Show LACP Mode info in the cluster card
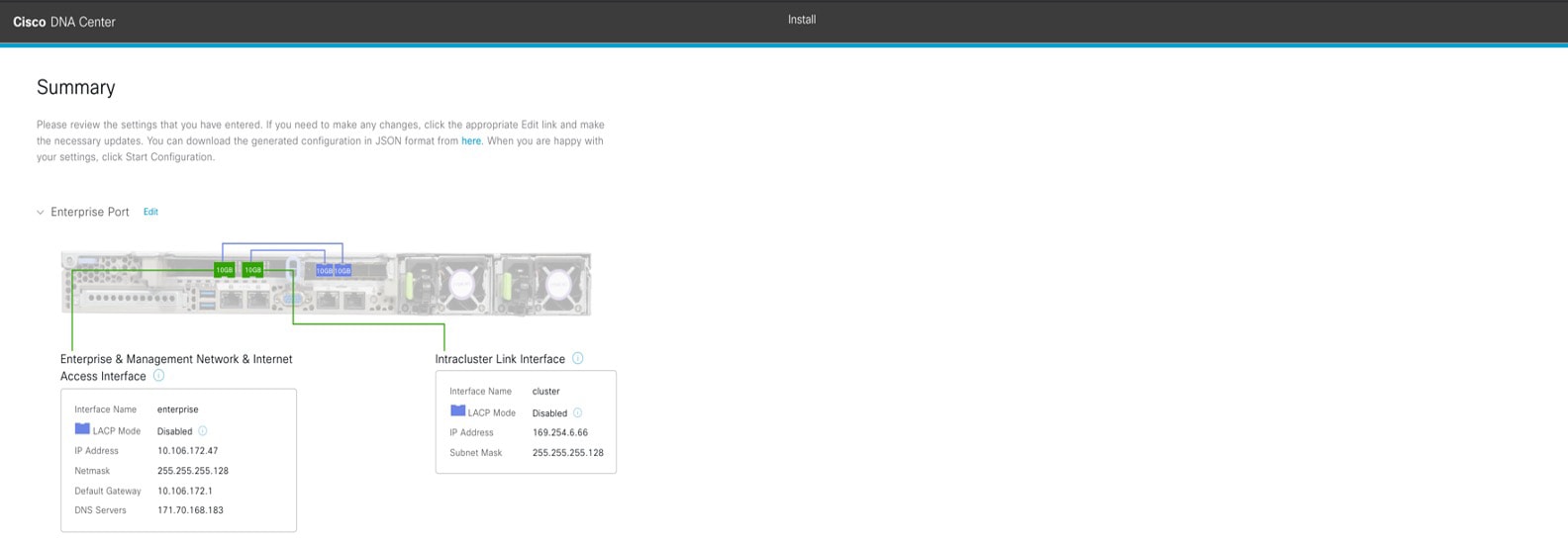Viewport: 1568px width, 545px height. [578, 413]
